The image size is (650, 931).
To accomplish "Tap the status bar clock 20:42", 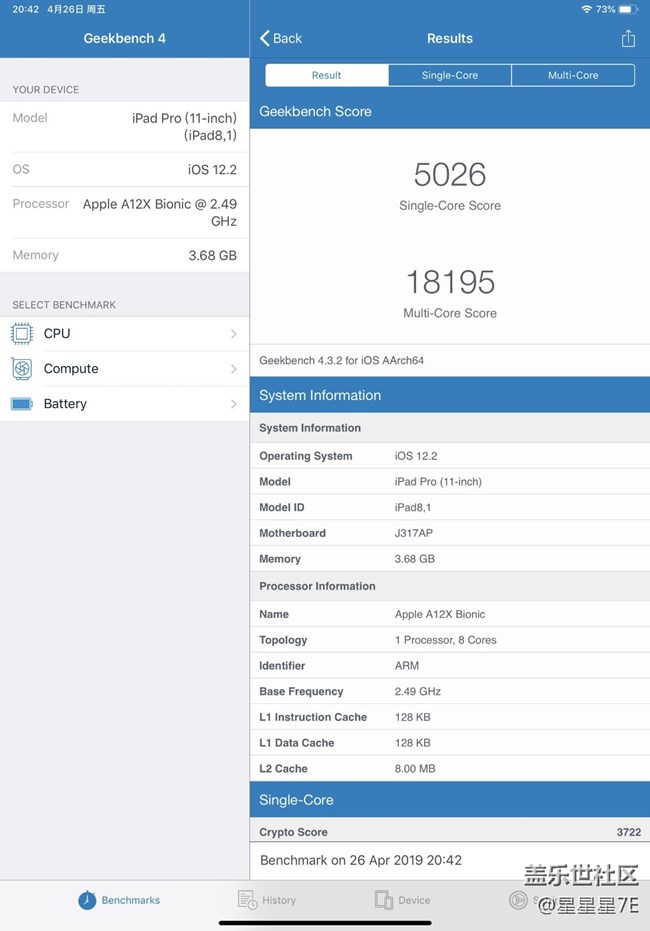I will (x=26, y=9).
